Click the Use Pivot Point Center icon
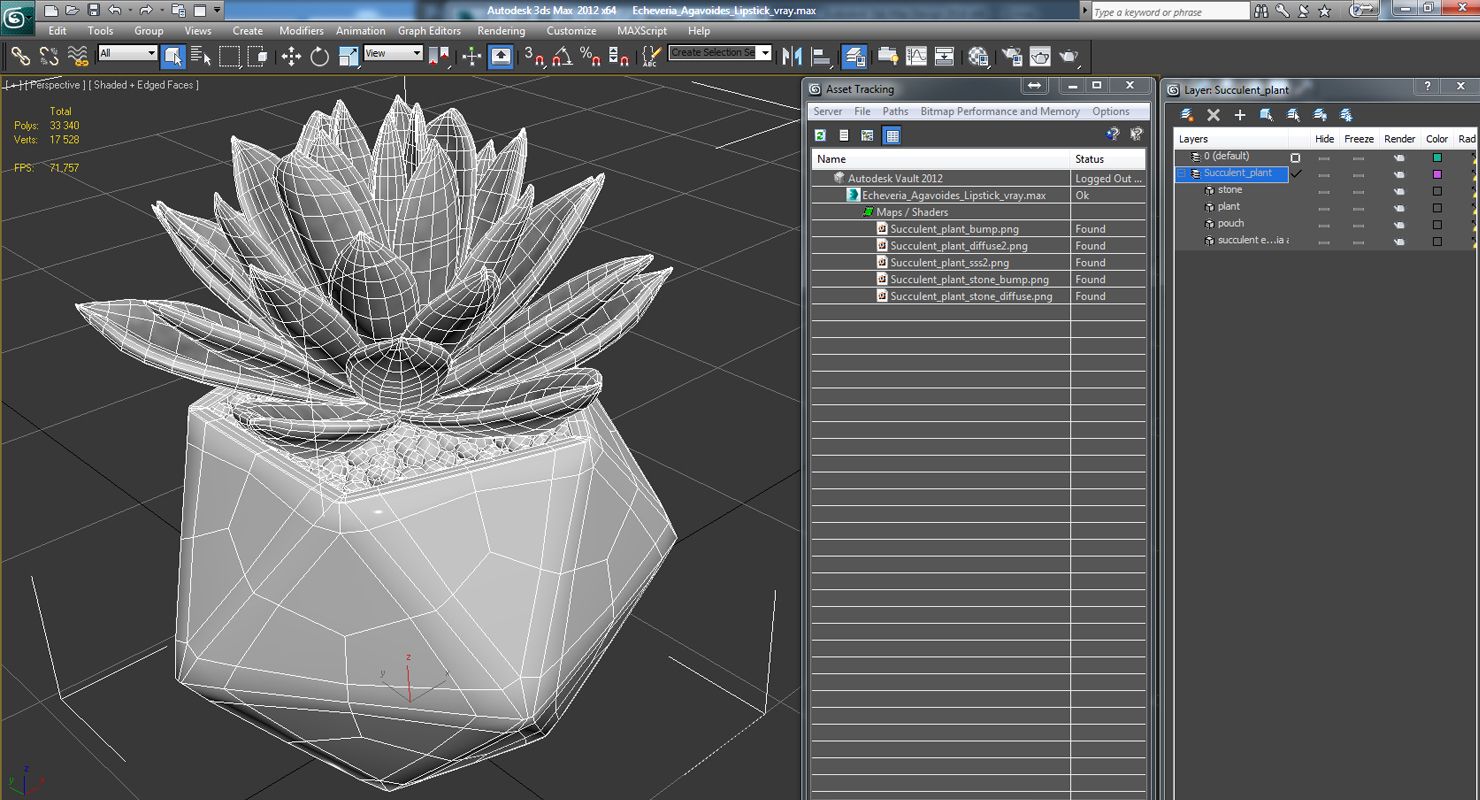The width and height of the screenshot is (1480, 800). pyautogui.click(x=439, y=56)
